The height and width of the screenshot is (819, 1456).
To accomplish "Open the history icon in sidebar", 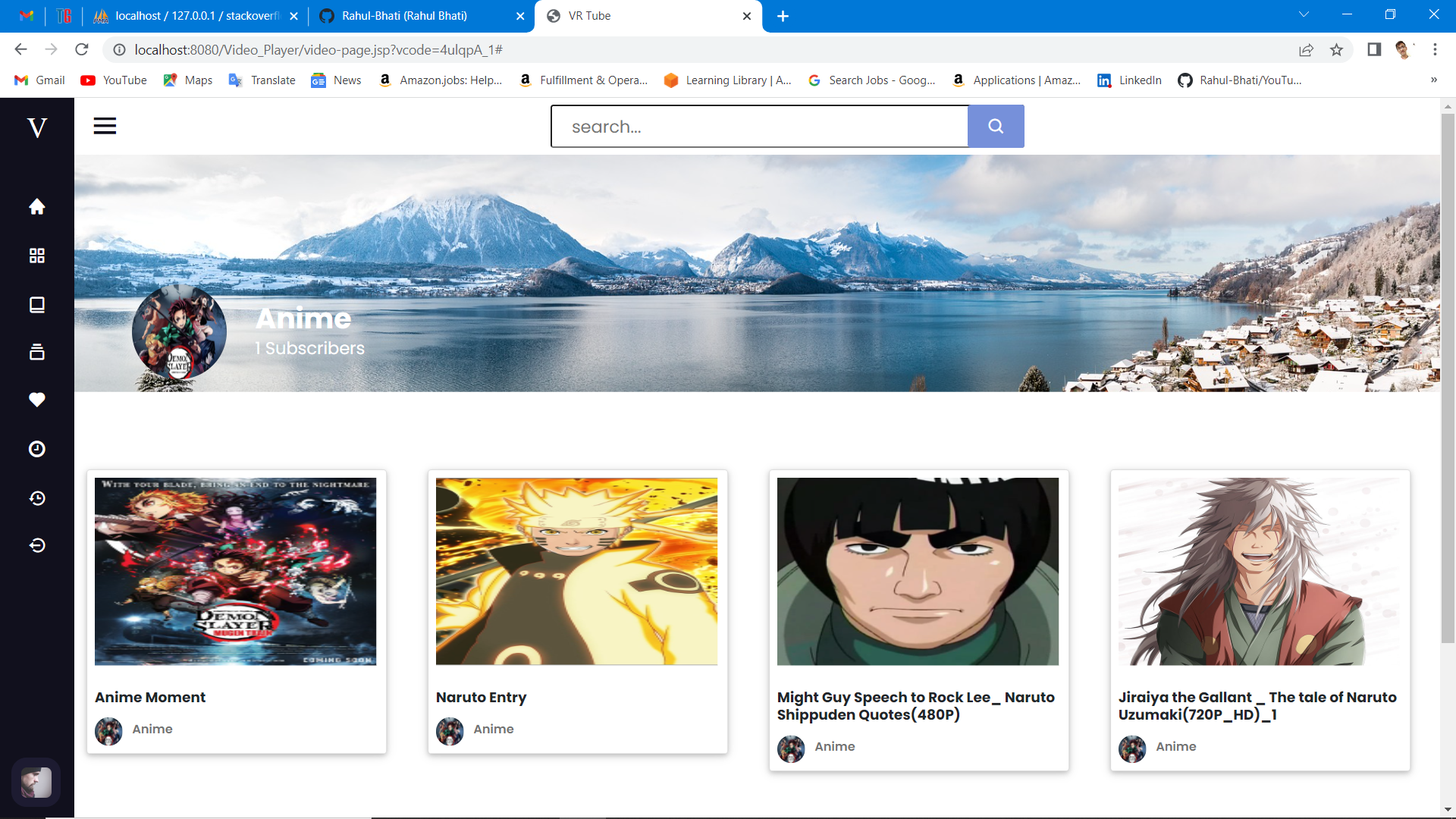I will (x=36, y=497).
